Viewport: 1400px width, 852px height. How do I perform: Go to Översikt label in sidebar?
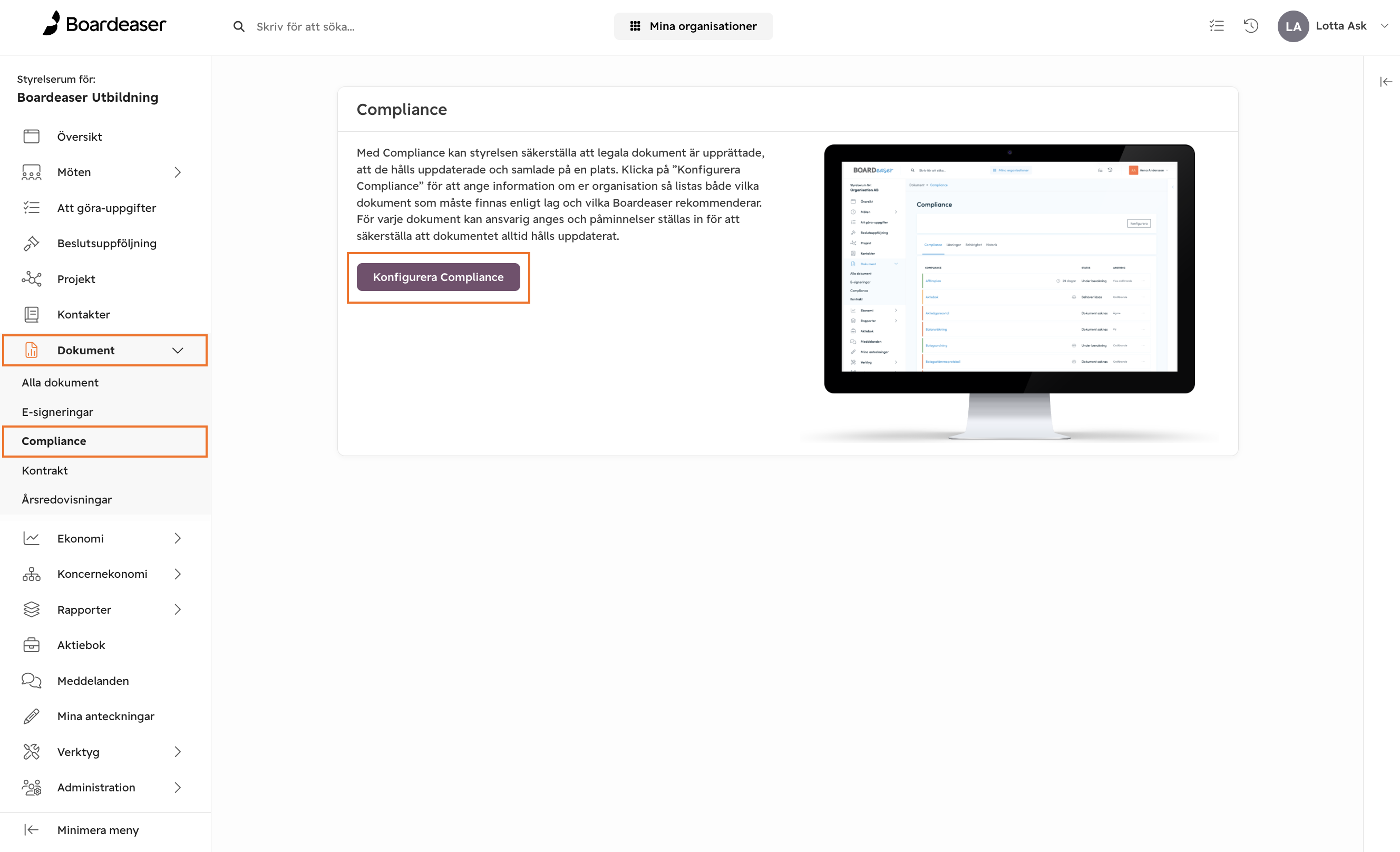click(80, 137)
